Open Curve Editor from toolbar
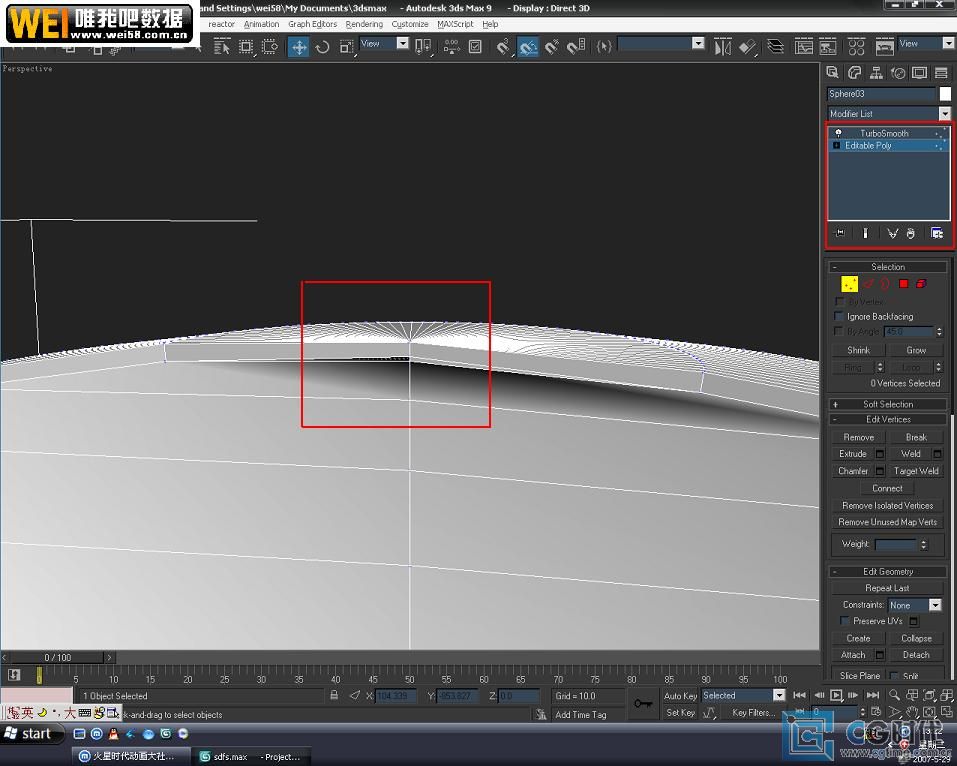The image size is (957, 766). click(804, 47)
